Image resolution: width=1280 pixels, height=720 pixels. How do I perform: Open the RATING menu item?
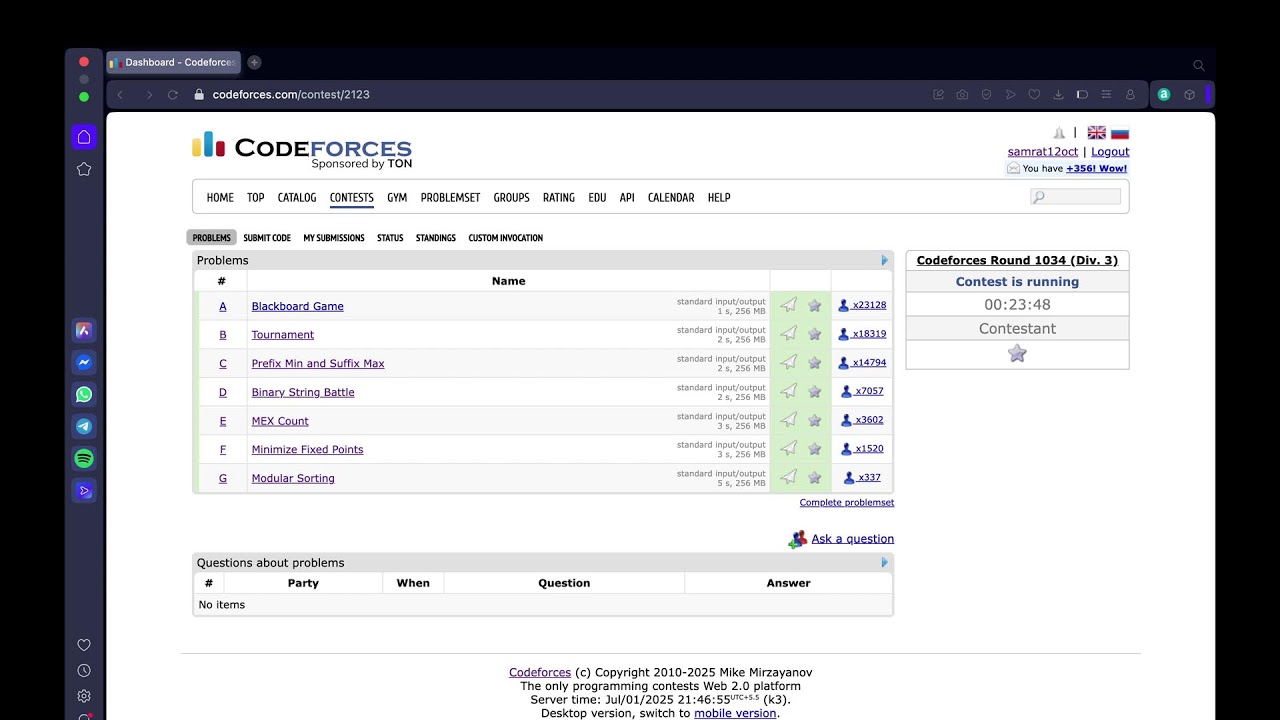pyautogui.click(x=559, y=198)
